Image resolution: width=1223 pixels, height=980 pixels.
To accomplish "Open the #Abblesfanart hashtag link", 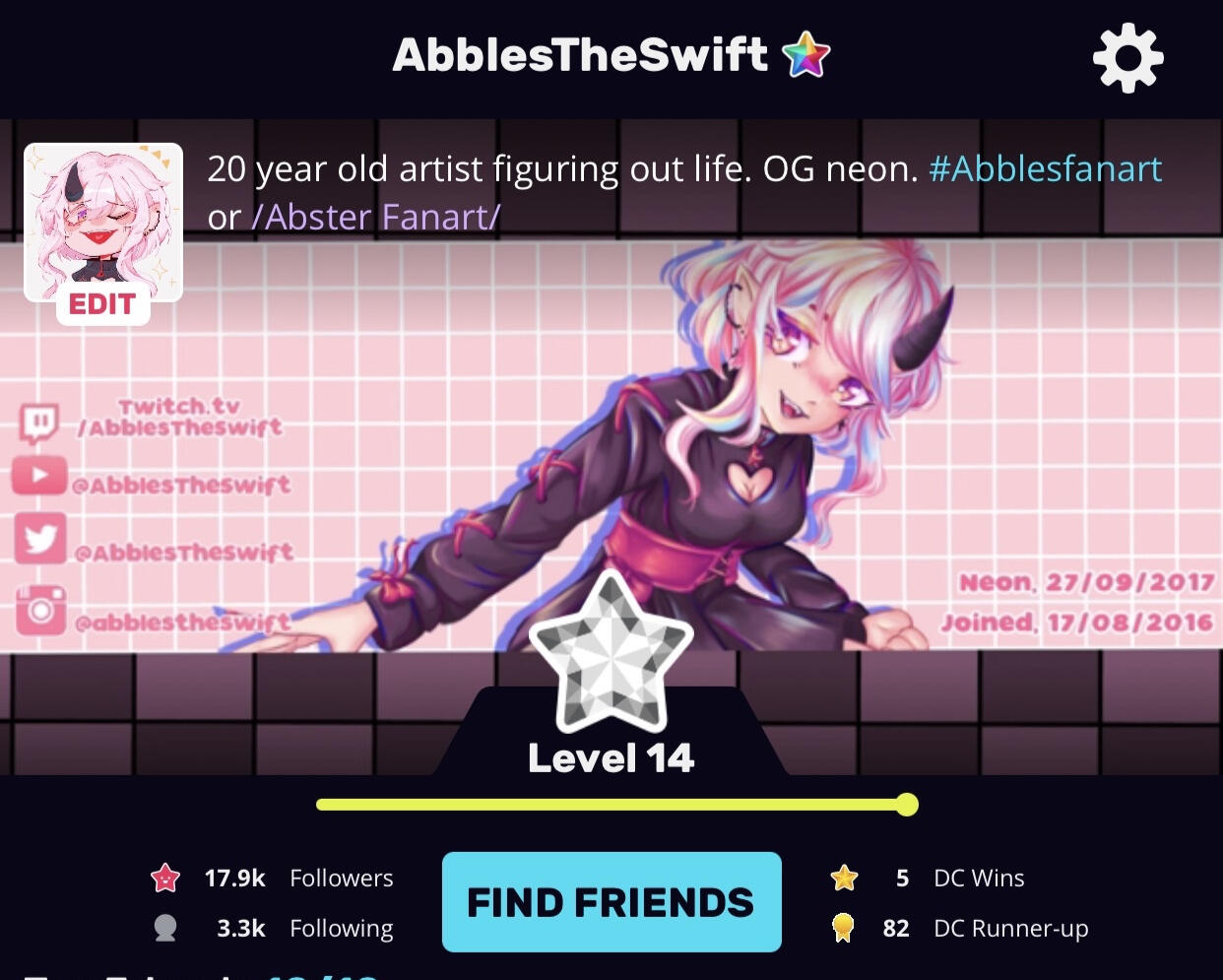I will pos(1045,169).
